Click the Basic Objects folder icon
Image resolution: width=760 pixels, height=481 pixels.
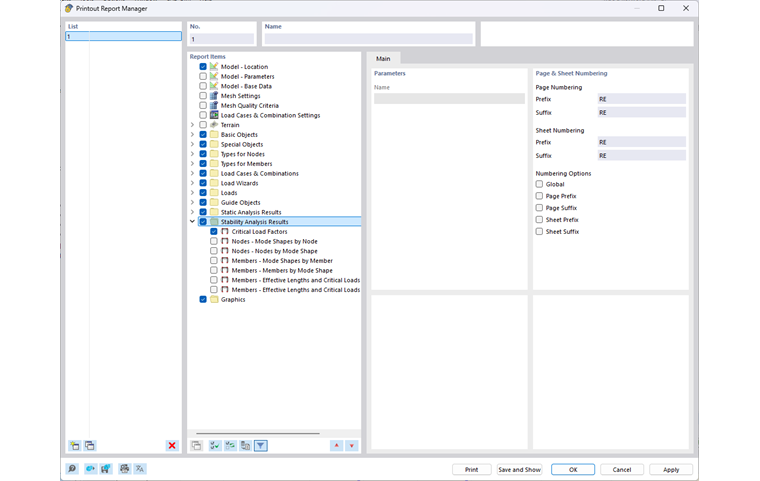[x=214, y=134]
